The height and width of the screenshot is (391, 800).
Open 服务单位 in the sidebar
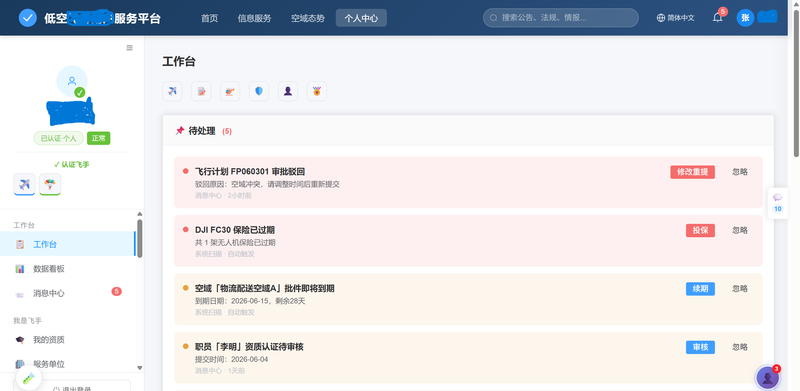click(x=68, y=364)
